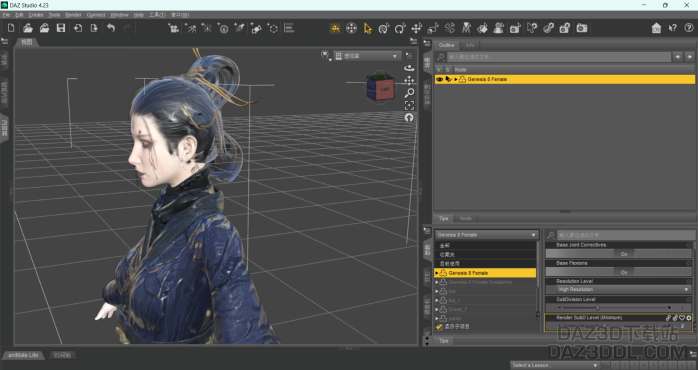Open the Create menu

[x=36, y=15]
